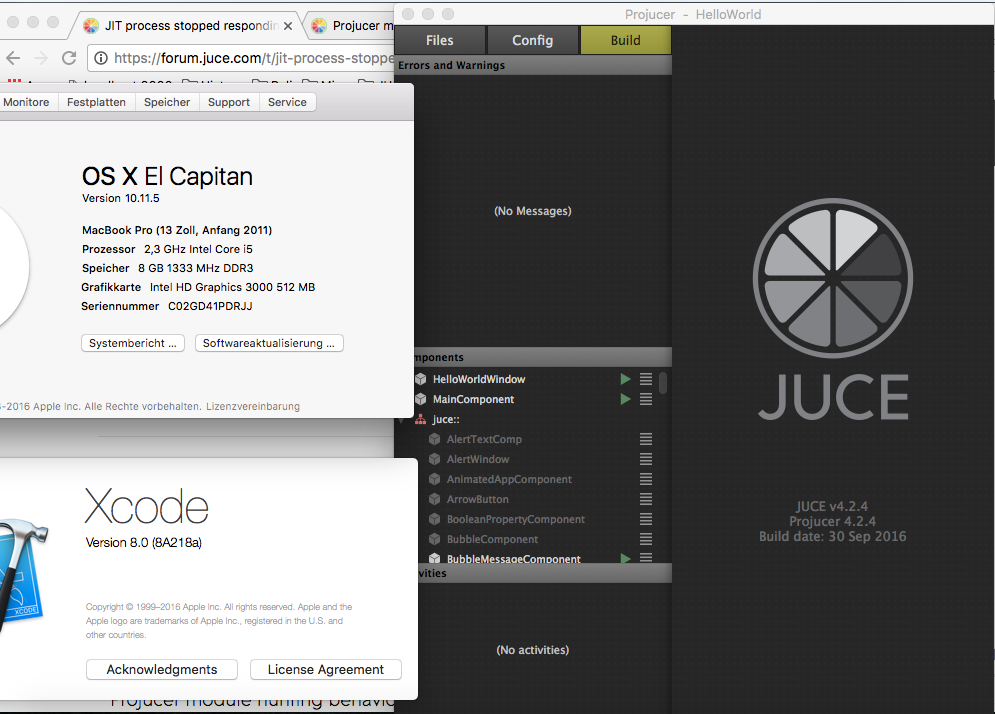Go back in Chrome browser
Viewport: 995px width, 714px height.
(13, 58)
